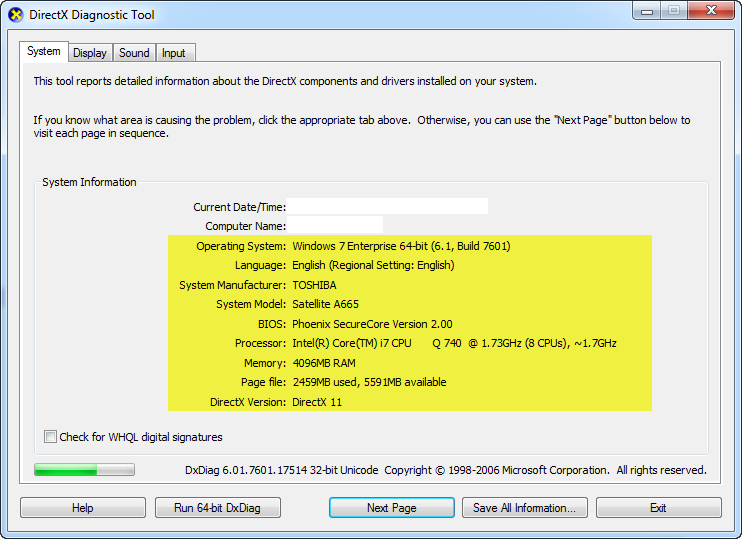Viewport: 742px width, 539px height.
Task: Click the Page file label
Action: [x=263, y=382]
